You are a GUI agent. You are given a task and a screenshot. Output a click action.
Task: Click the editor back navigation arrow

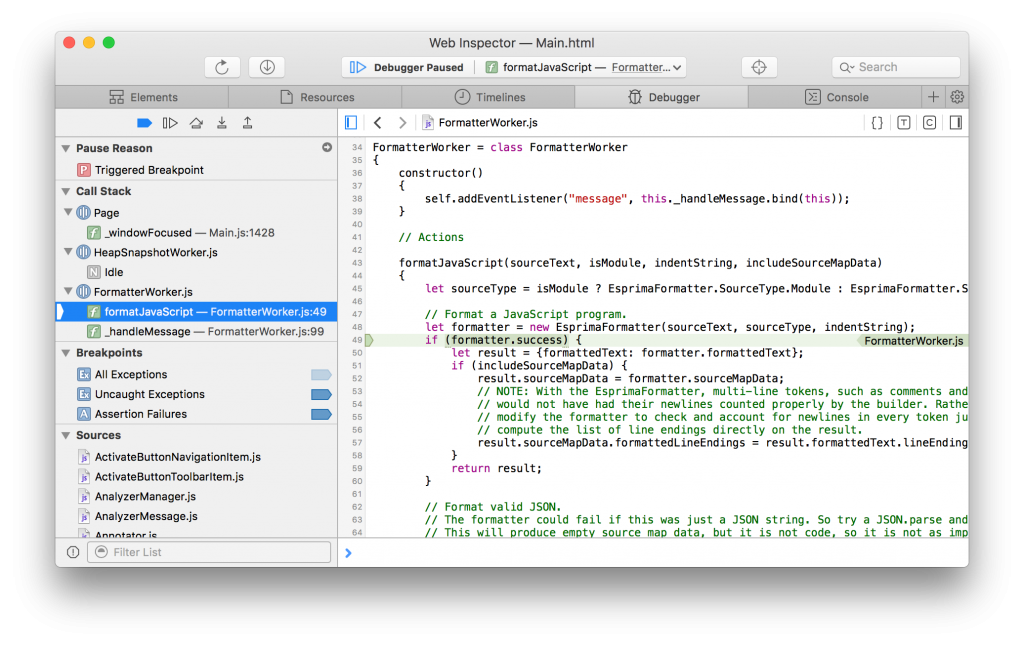(x=377, y=122)
